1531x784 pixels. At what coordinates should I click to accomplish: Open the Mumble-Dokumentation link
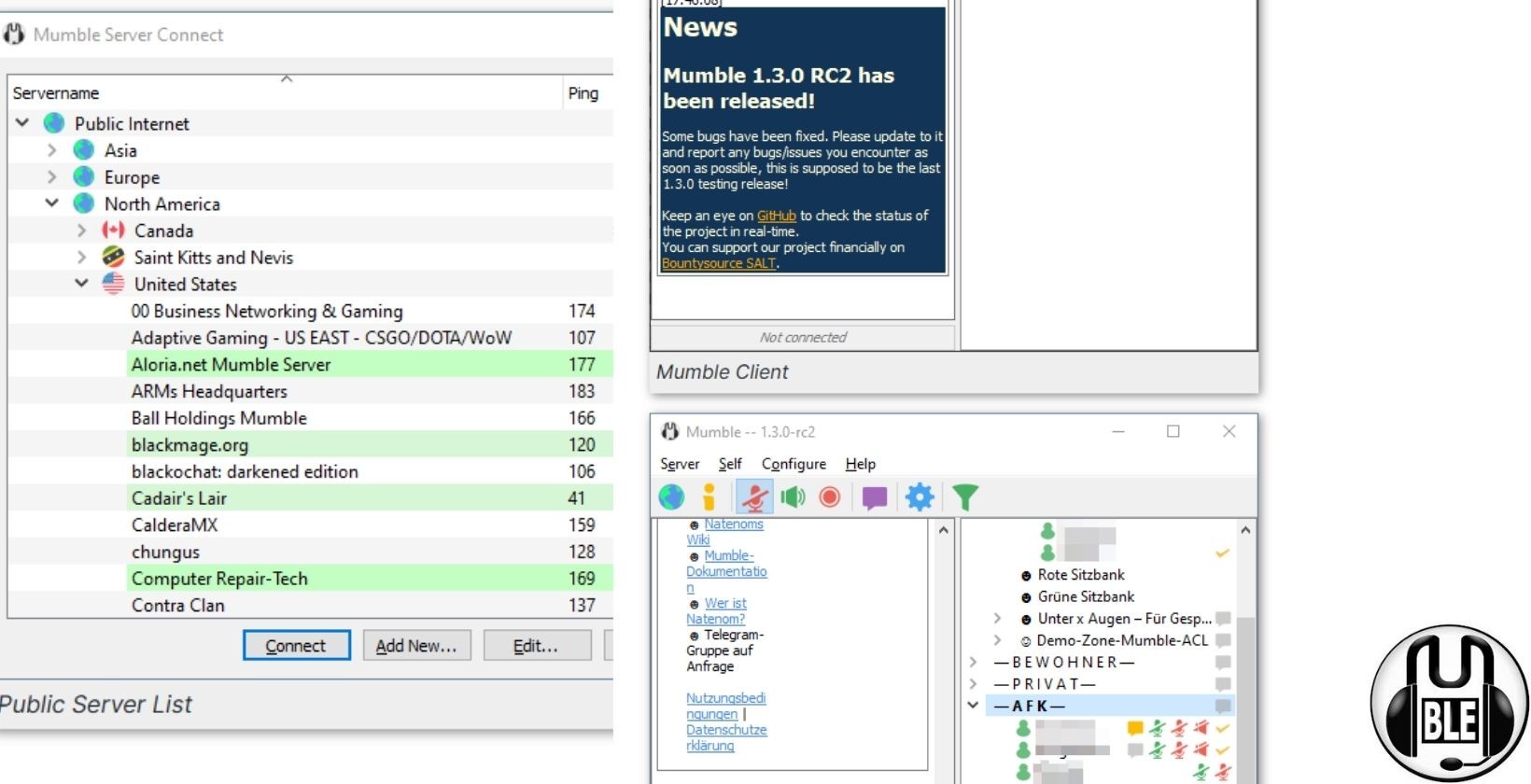click(x=726, y=571)
